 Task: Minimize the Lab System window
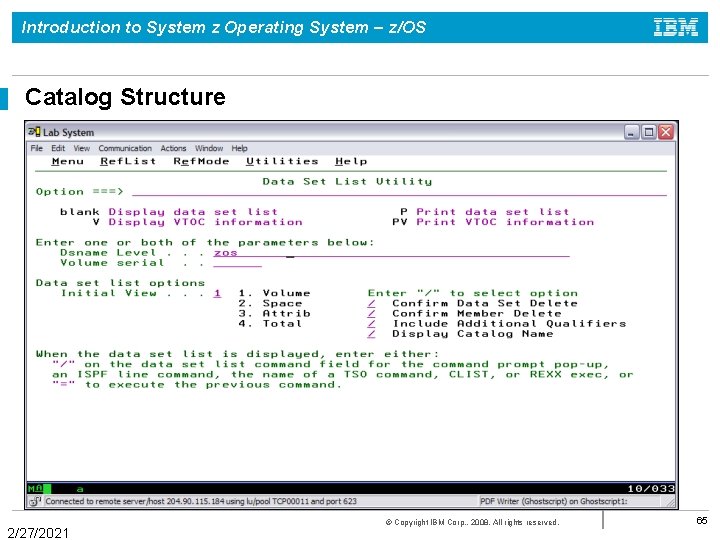coord(631,132)
